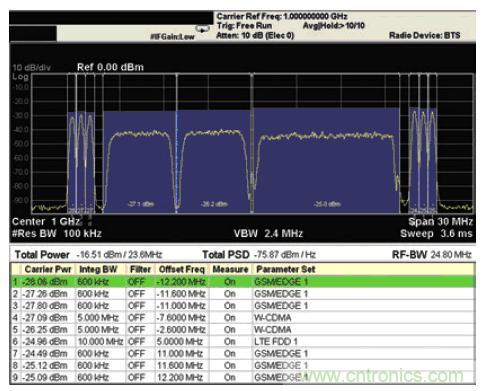Select carrier row 1 at -12.200 MHz offset

(x=243, y=282)
